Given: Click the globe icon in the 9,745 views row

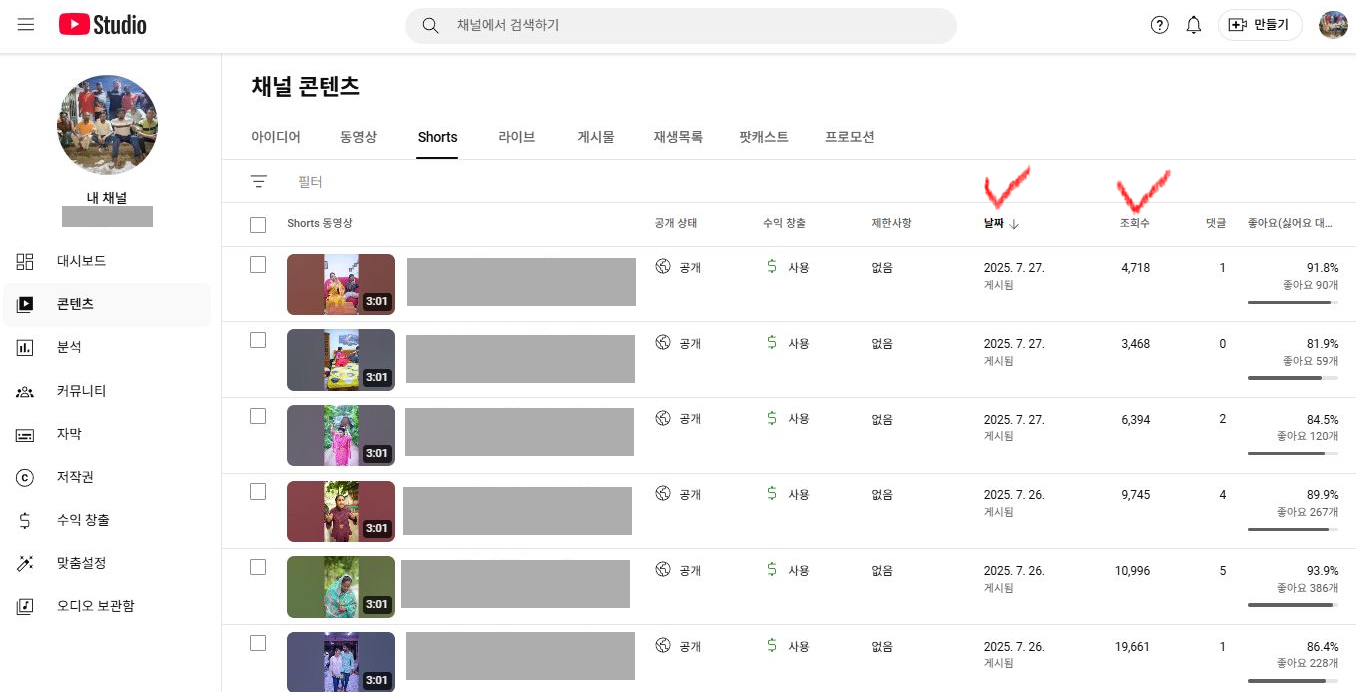Looking at the screenshot, I should (x=662, y=493).
